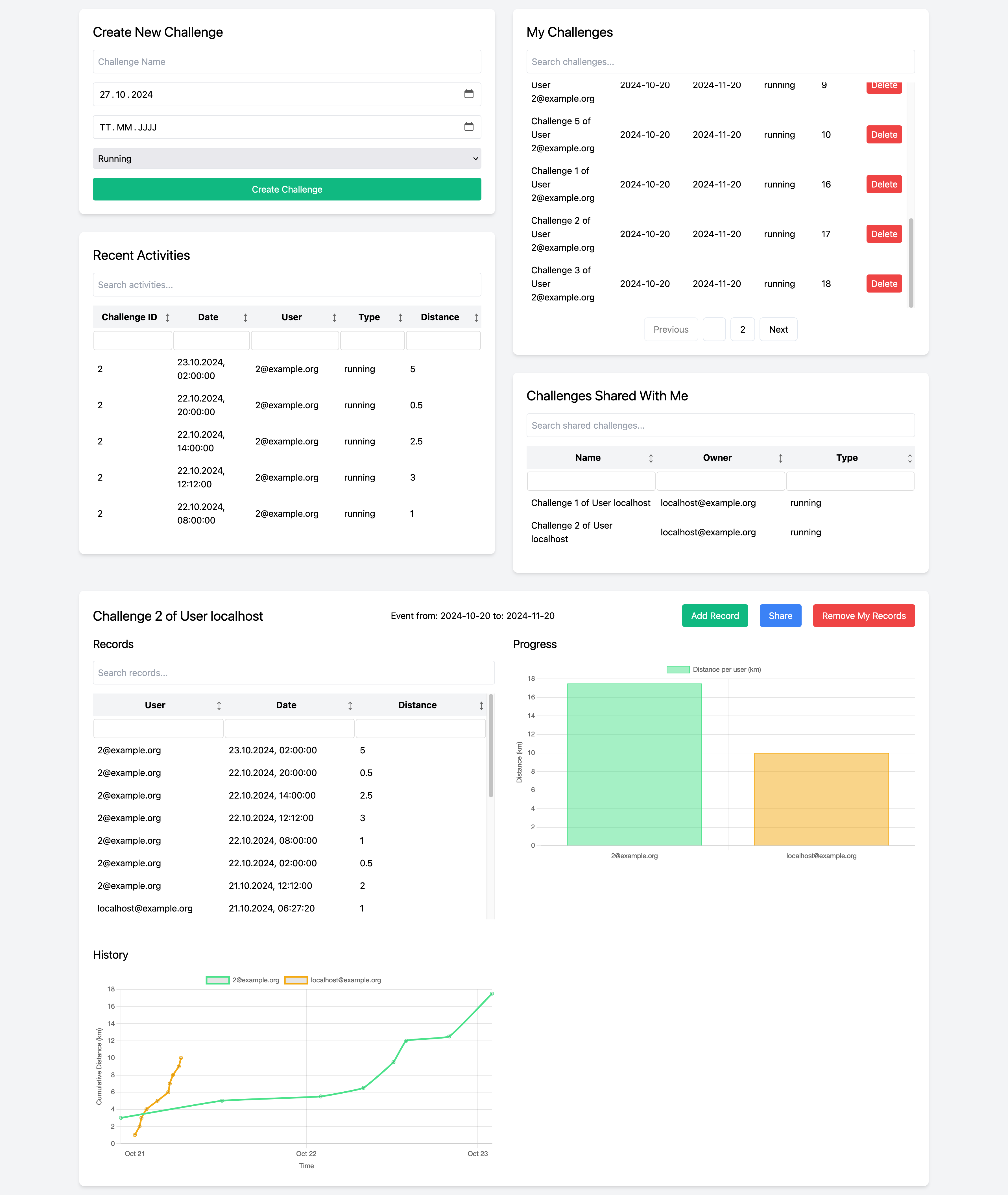Click the Search challenges field
The height and width of the screenshot is (1195, 1008).
point(721,62)
